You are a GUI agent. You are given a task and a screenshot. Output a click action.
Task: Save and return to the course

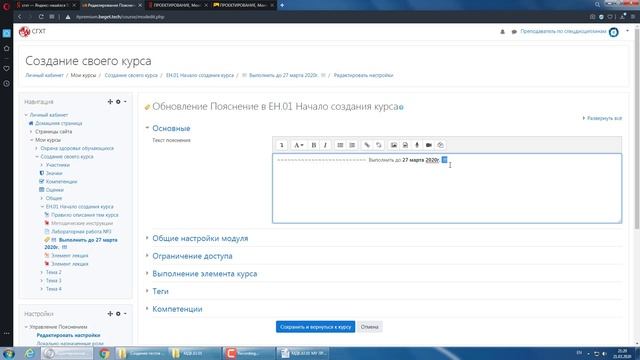(315, 327)
